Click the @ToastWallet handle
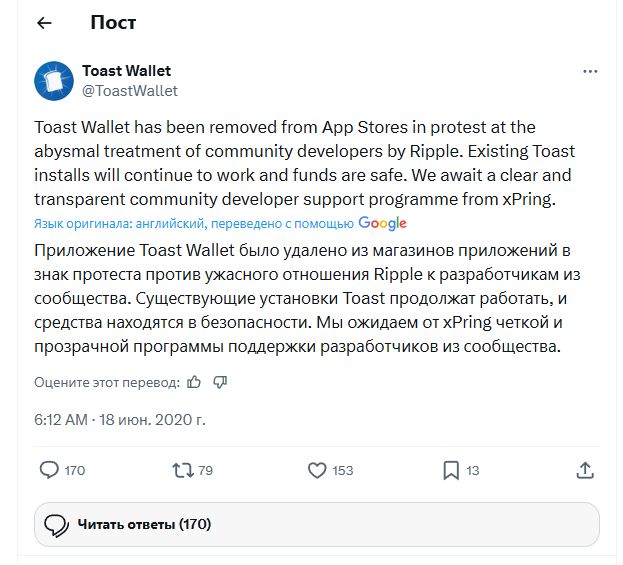 [x=129, y=91]
